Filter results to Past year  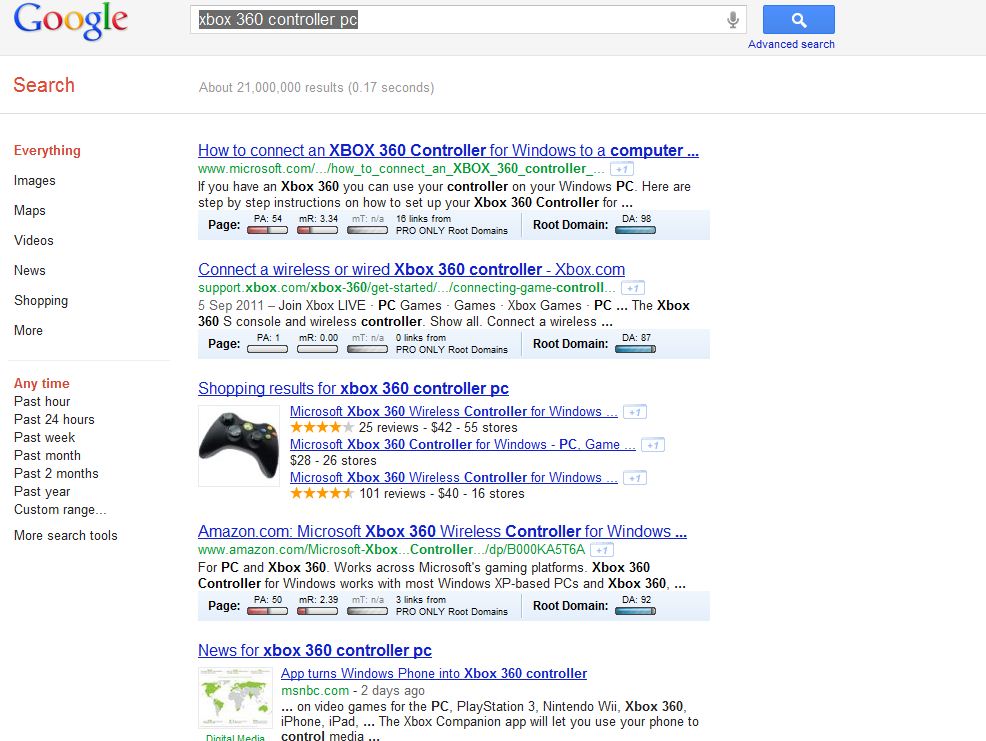[42, 491]
